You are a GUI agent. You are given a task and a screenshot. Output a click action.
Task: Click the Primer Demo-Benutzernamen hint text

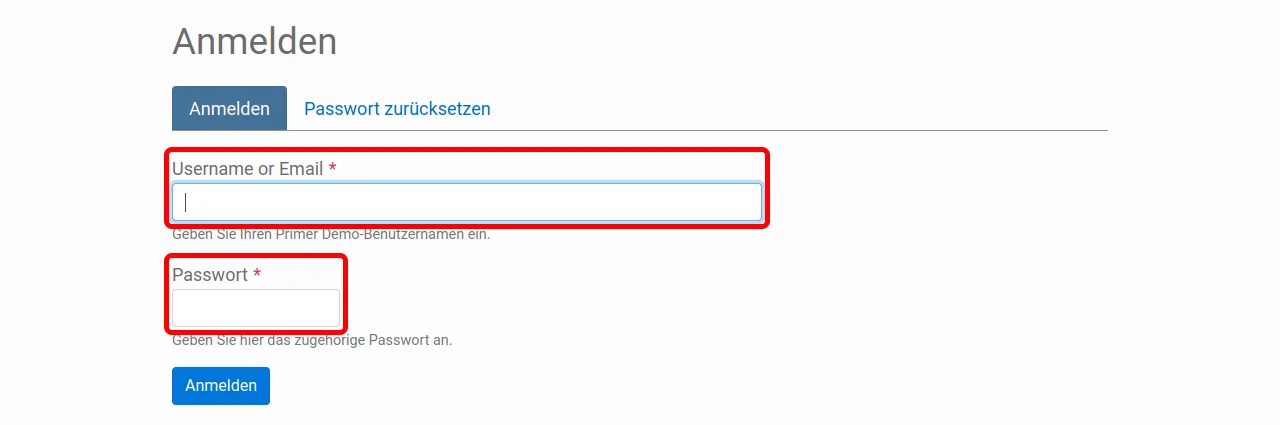tap(331, 235)
